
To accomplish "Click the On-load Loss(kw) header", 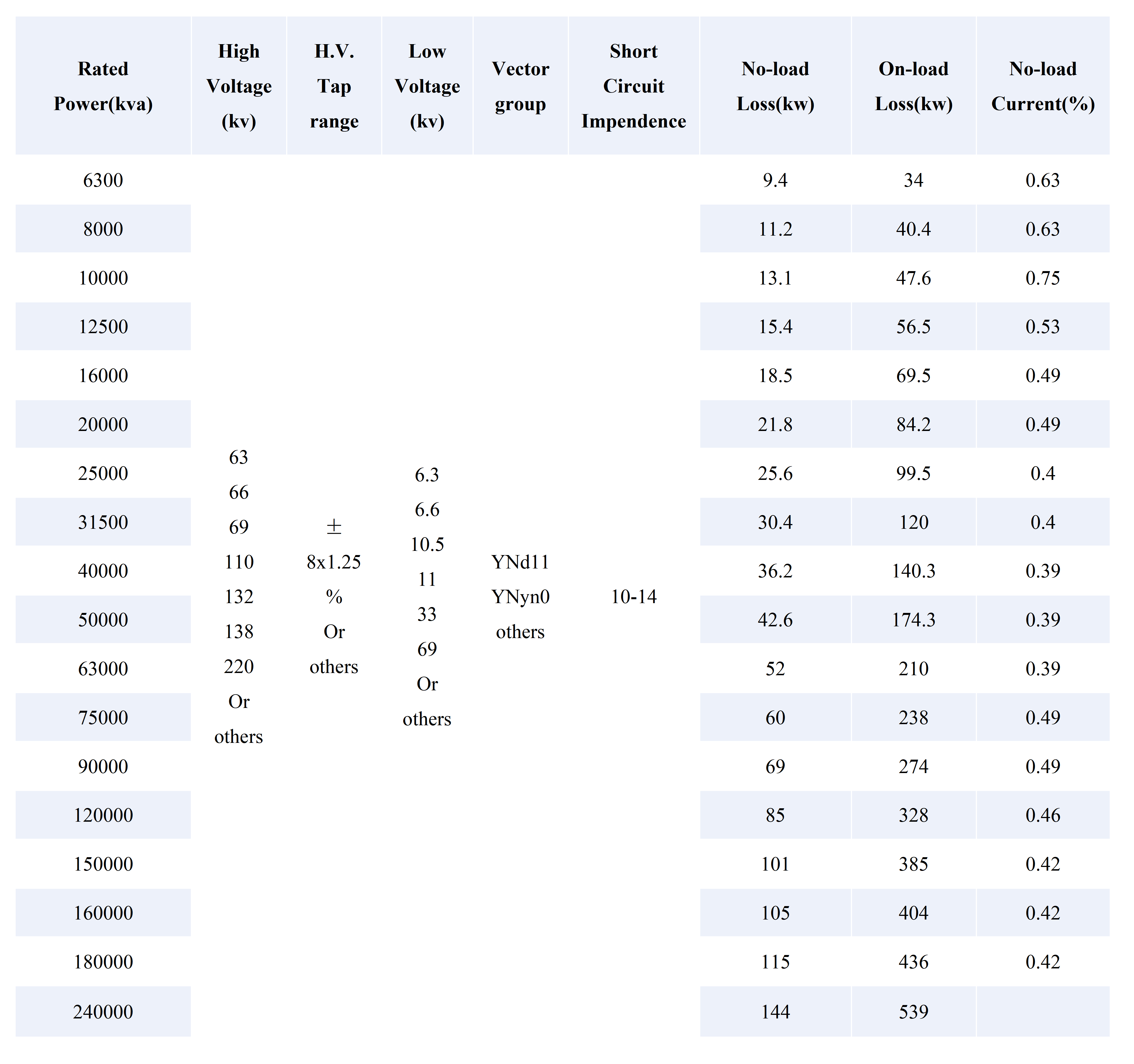I will 914,86.
